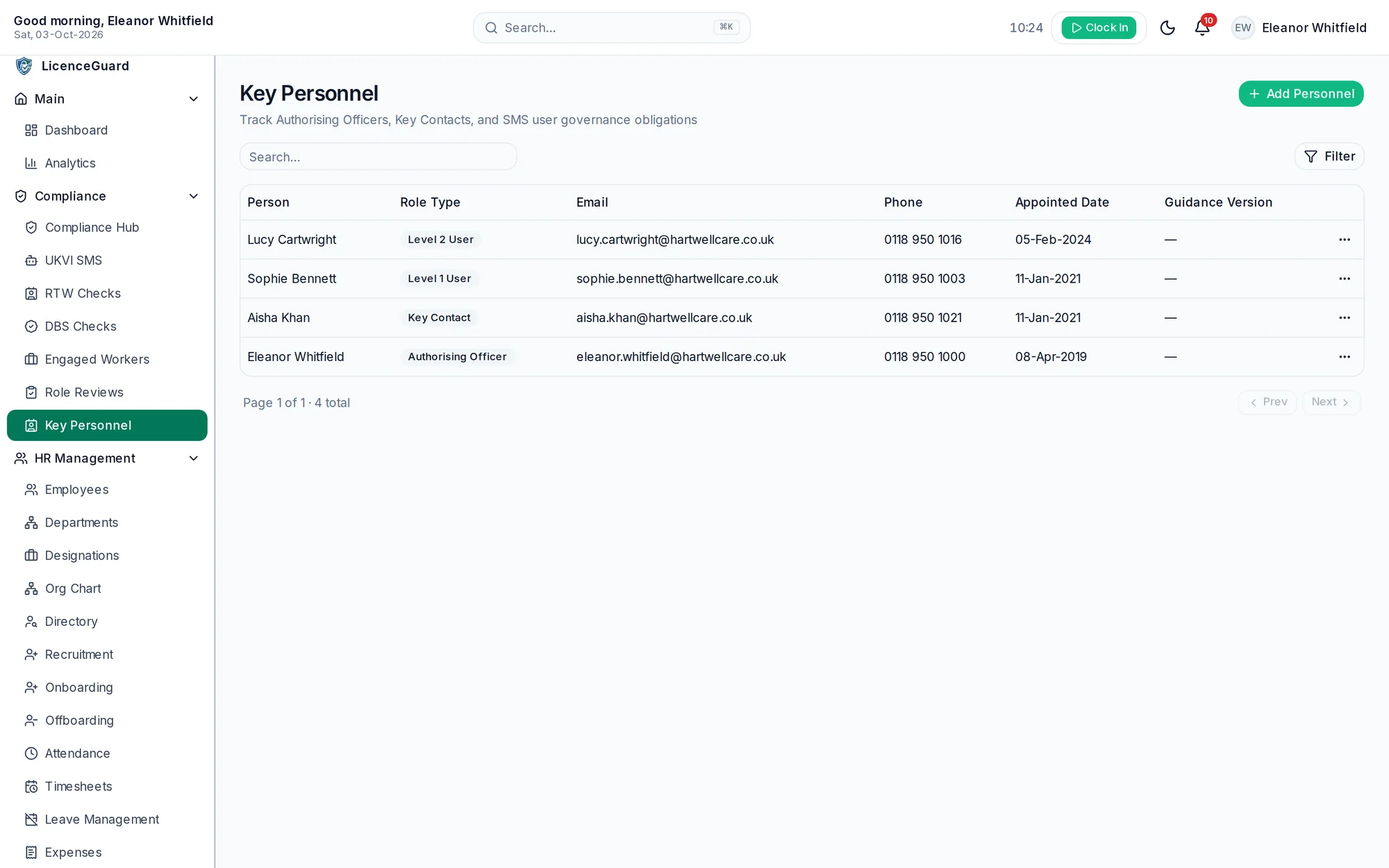Click the Prev page button
1389x868 pixels.
(x=1267, y=402)
